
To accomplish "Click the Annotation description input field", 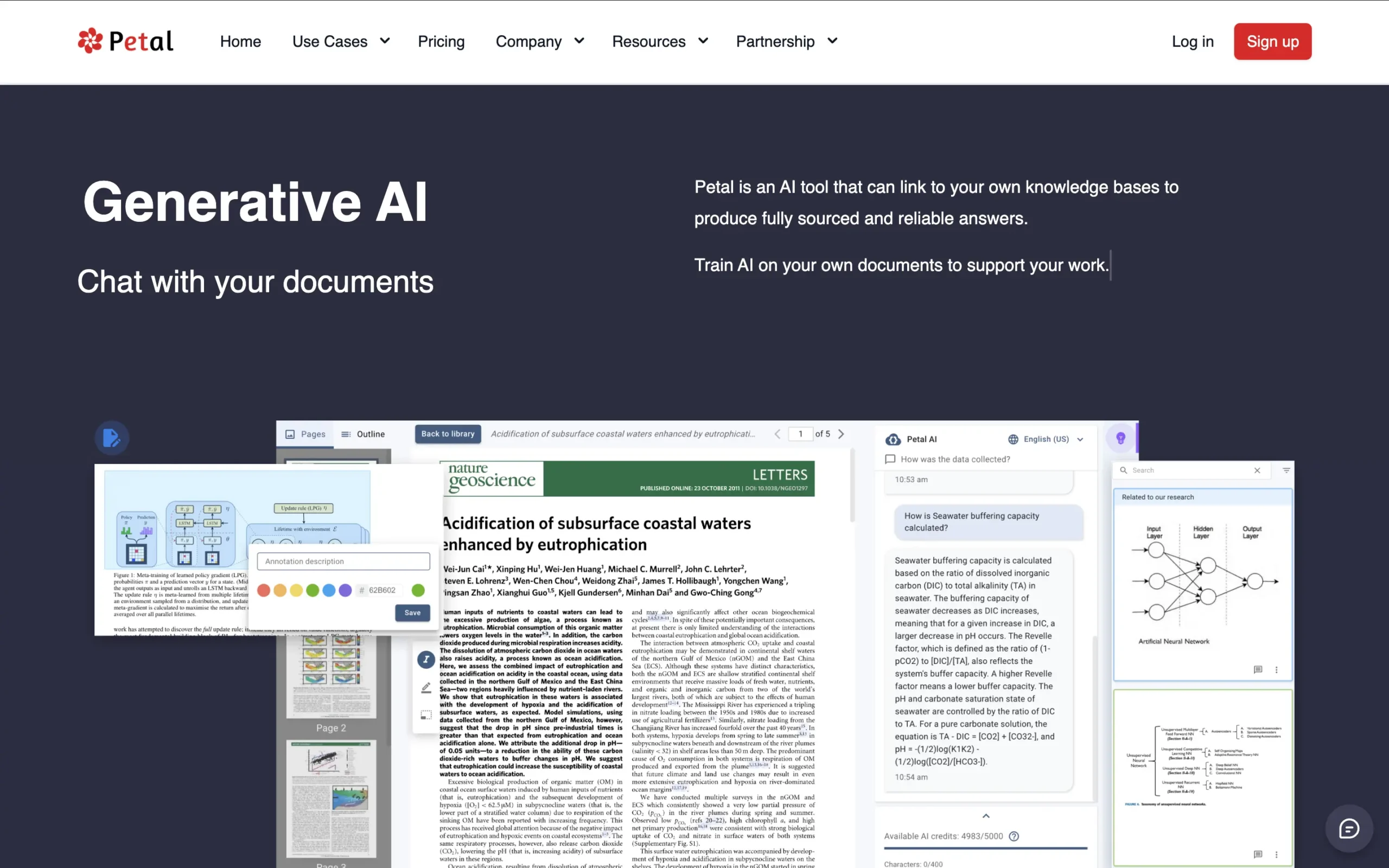I will click(343, 561).
